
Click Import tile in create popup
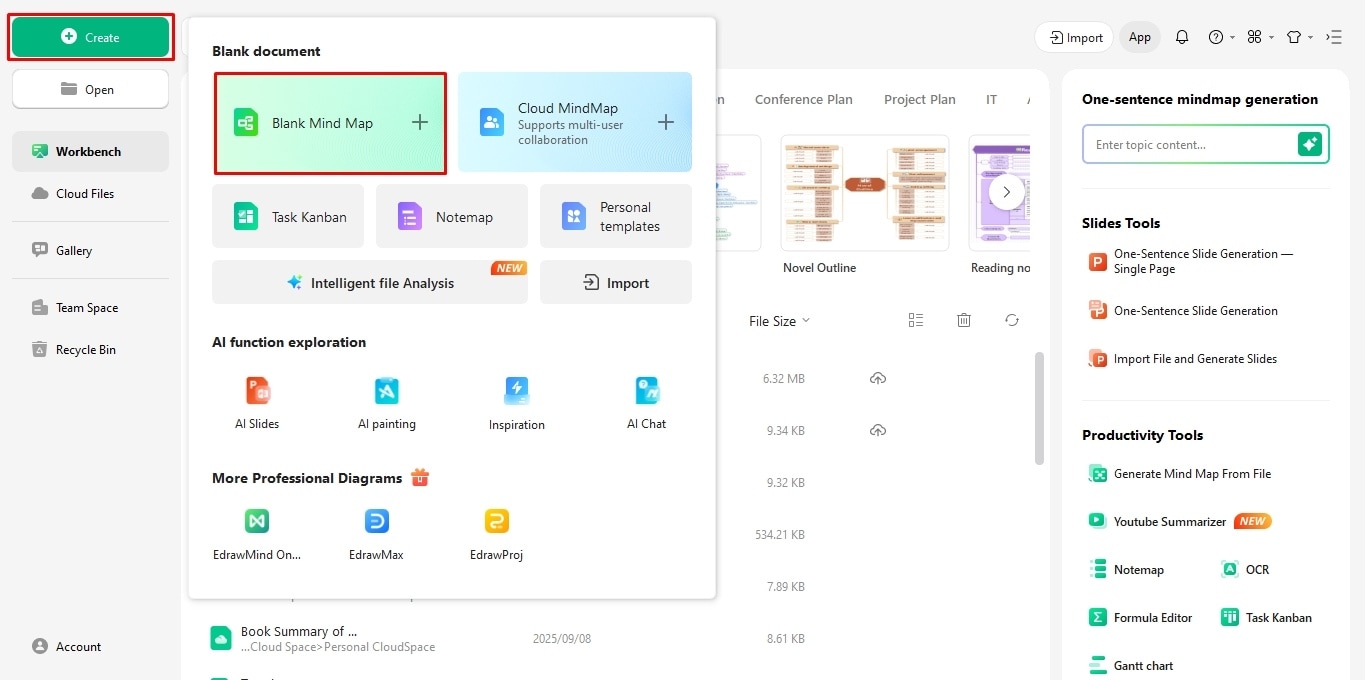point(616,282)
